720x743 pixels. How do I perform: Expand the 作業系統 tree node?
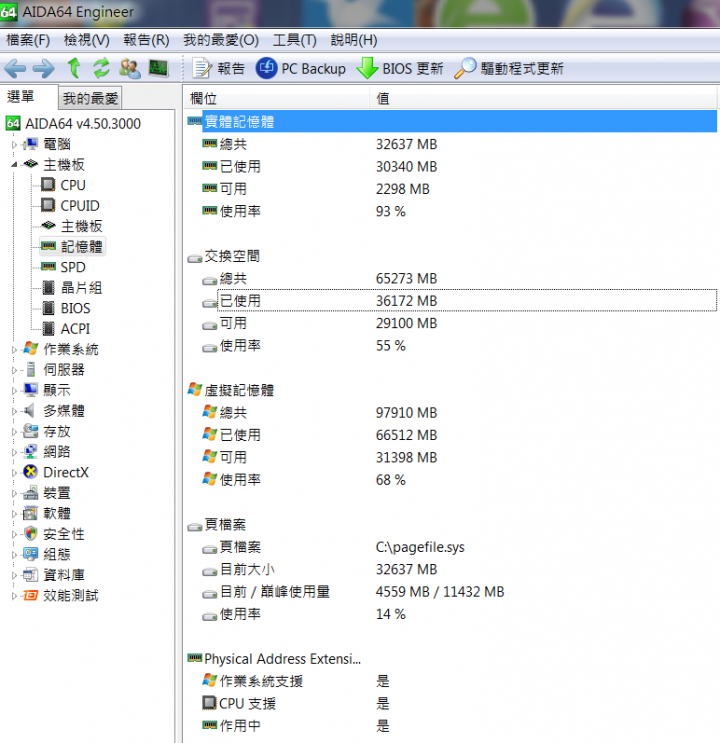(x=14, y=349)
